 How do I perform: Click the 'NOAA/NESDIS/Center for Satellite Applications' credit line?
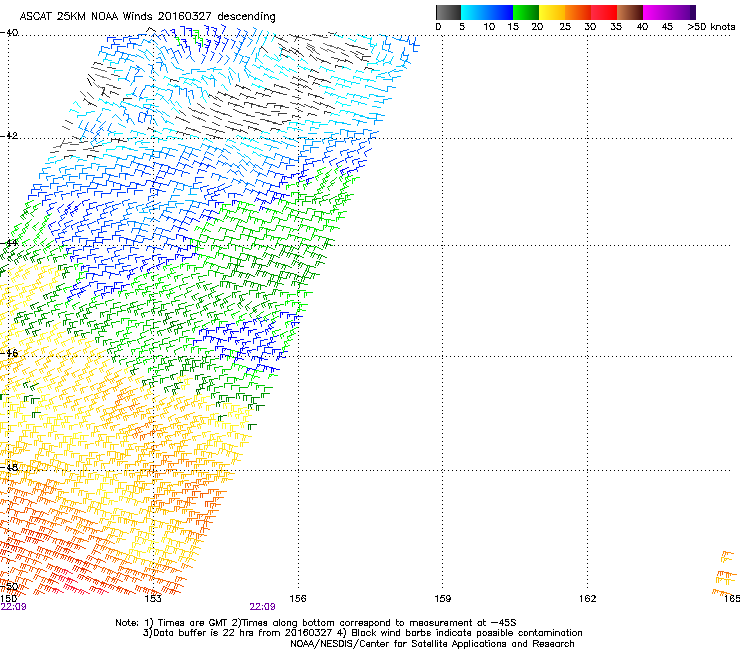432,644
